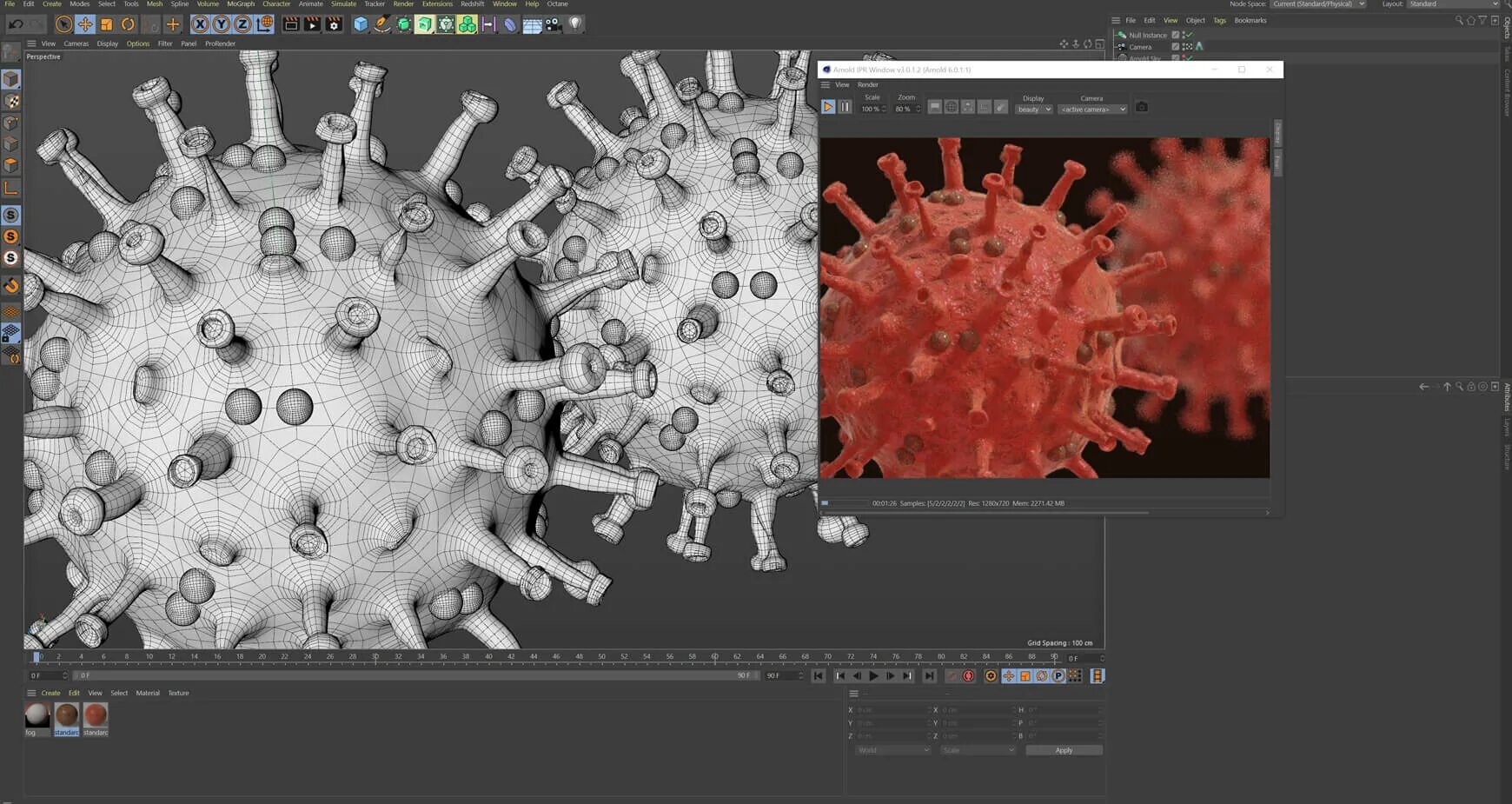Toggle Position keyframe recording
Viewport: 1512px width, 804px height.
point(1008,675)
